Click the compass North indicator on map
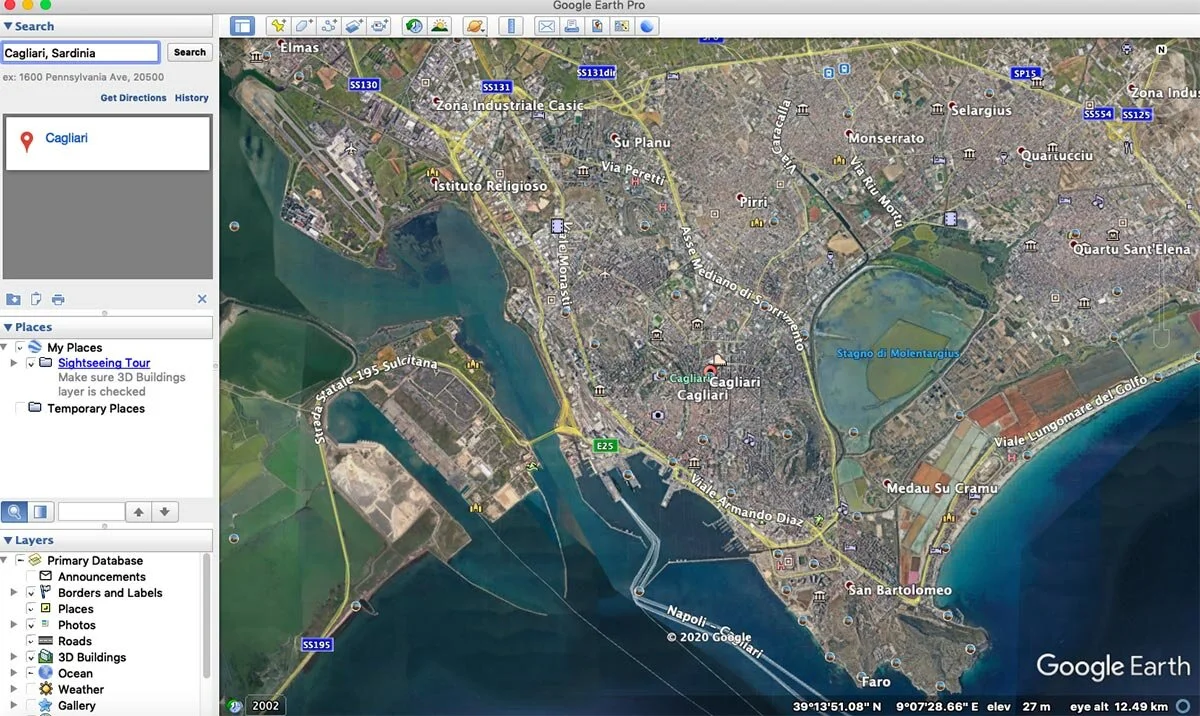Image resolution: width=1200 pixels, height=716 pixels. 1161,49
